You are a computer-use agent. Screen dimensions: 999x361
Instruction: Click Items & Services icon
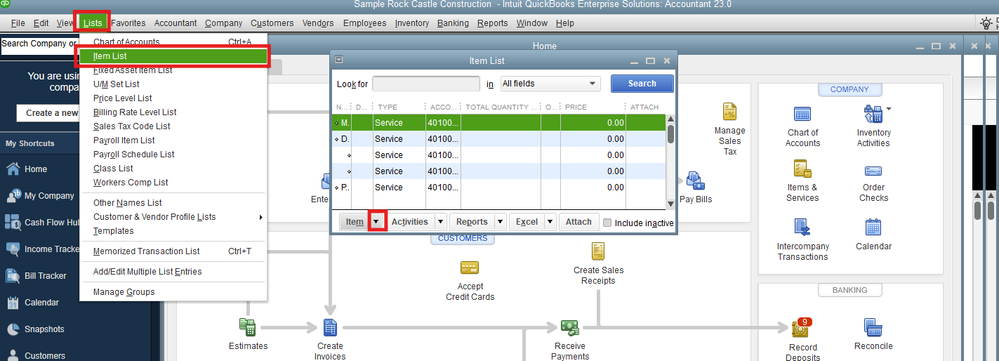click(802, 169)
